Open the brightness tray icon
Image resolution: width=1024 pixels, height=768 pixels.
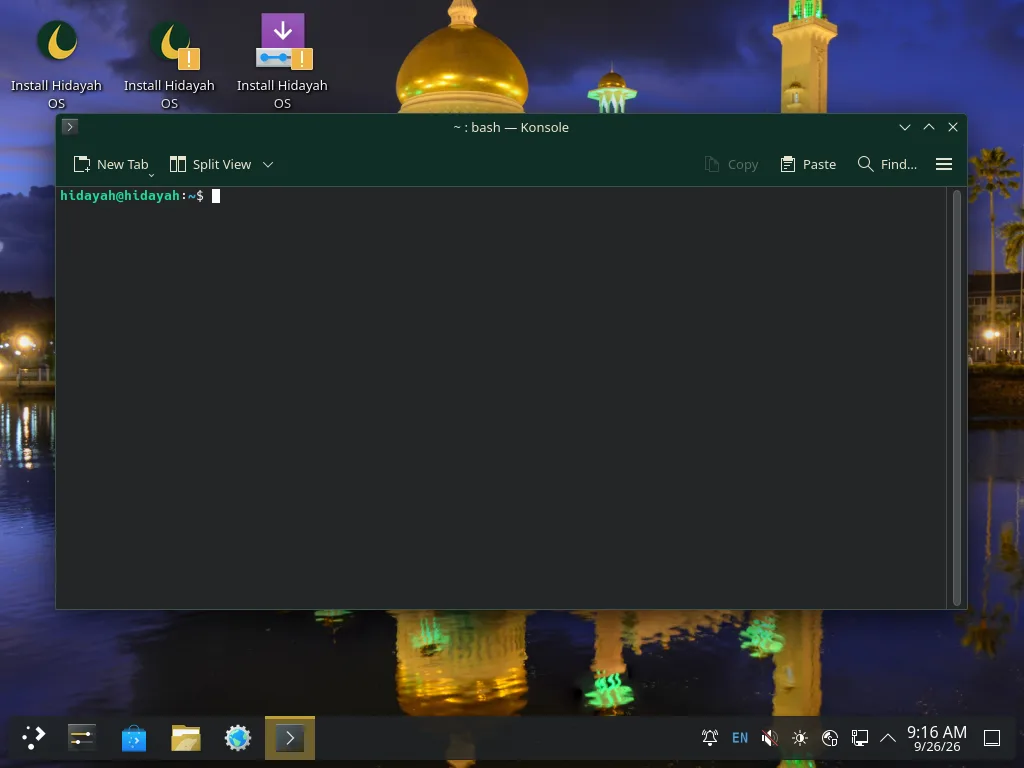click(x=800, y=738)
